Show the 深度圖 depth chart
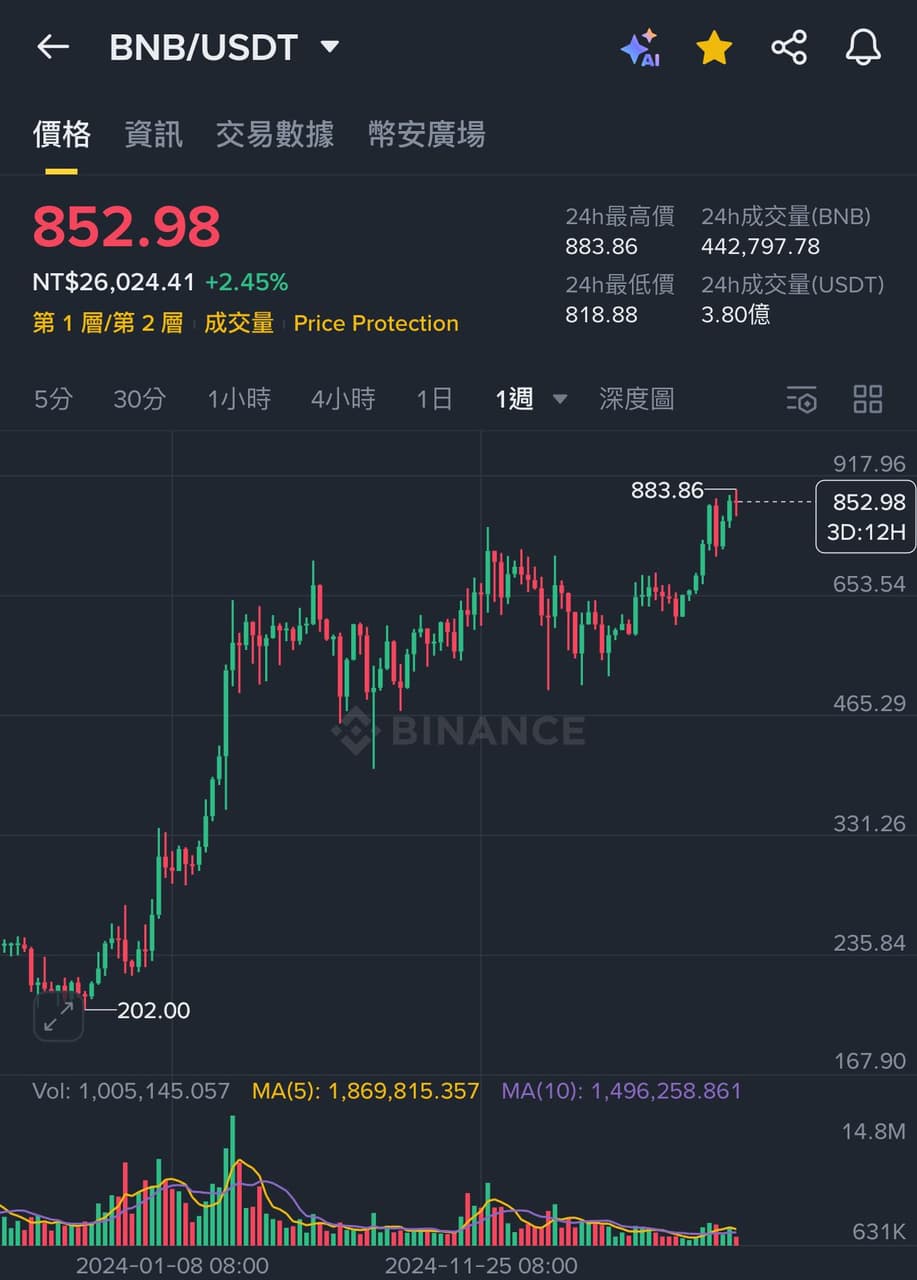Image resolution: width=917 pixels, height=1280 pixels. pos(636,399)
